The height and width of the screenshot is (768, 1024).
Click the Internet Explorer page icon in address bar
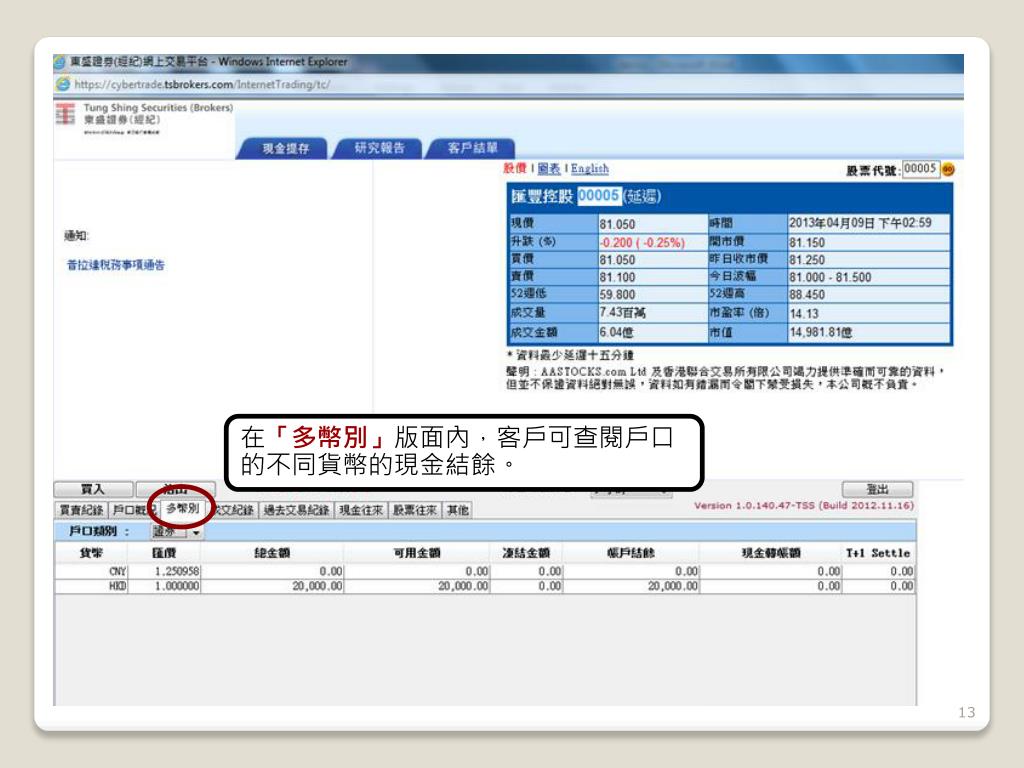coord(63,84)
